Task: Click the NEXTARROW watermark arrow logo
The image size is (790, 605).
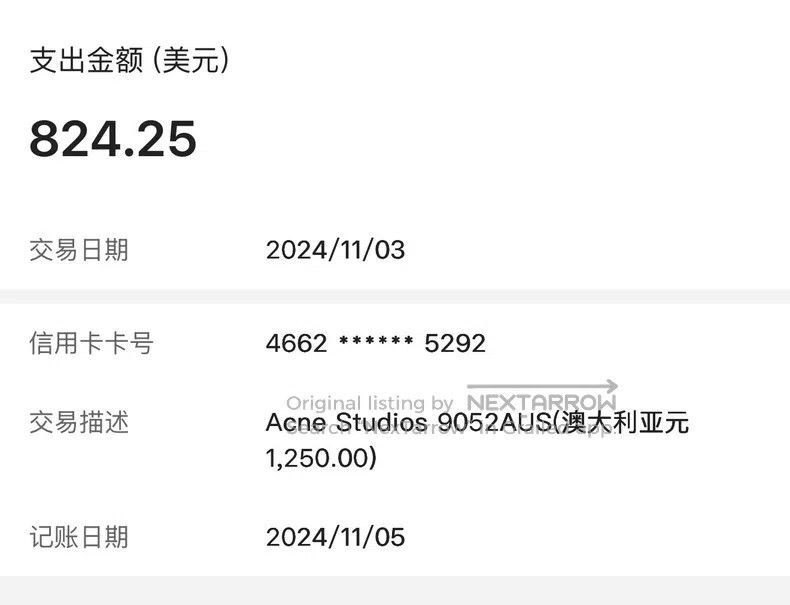Action: pyautogui.click(x=542, y=387)
